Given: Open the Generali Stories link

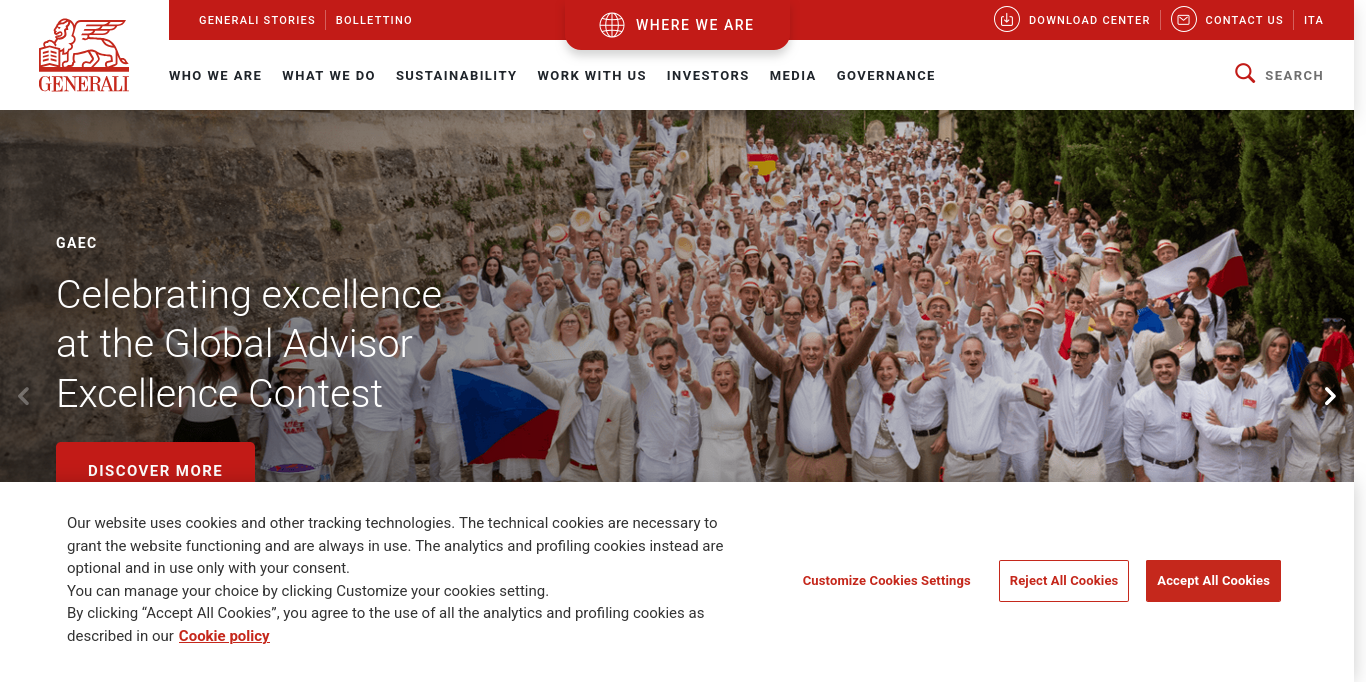Looking at the screenshot, I should click(x=257, y=20).
